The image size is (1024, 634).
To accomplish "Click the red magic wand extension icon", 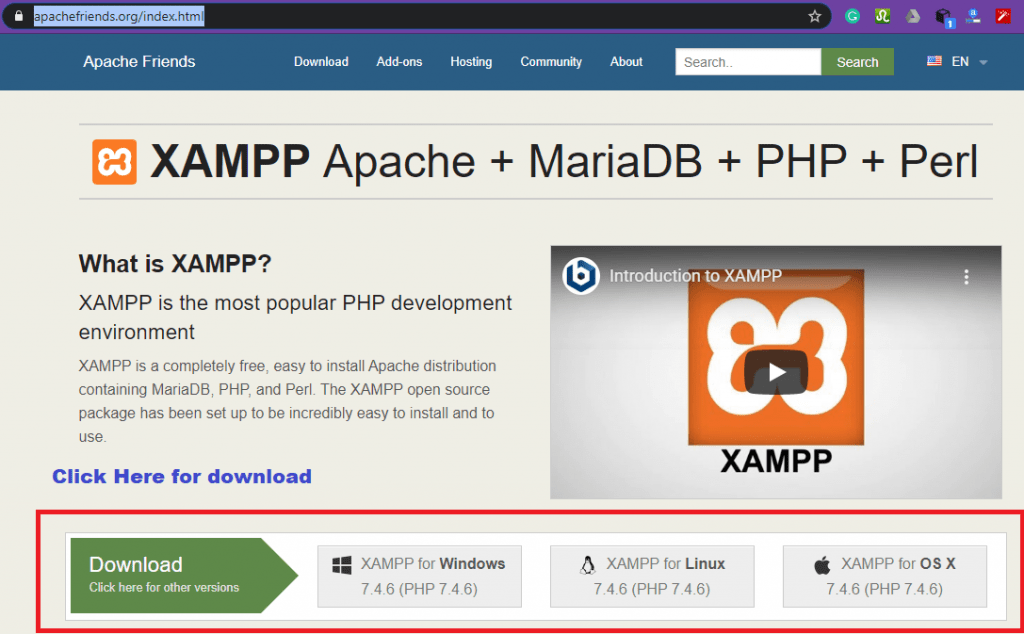I will coord(1003,16).
